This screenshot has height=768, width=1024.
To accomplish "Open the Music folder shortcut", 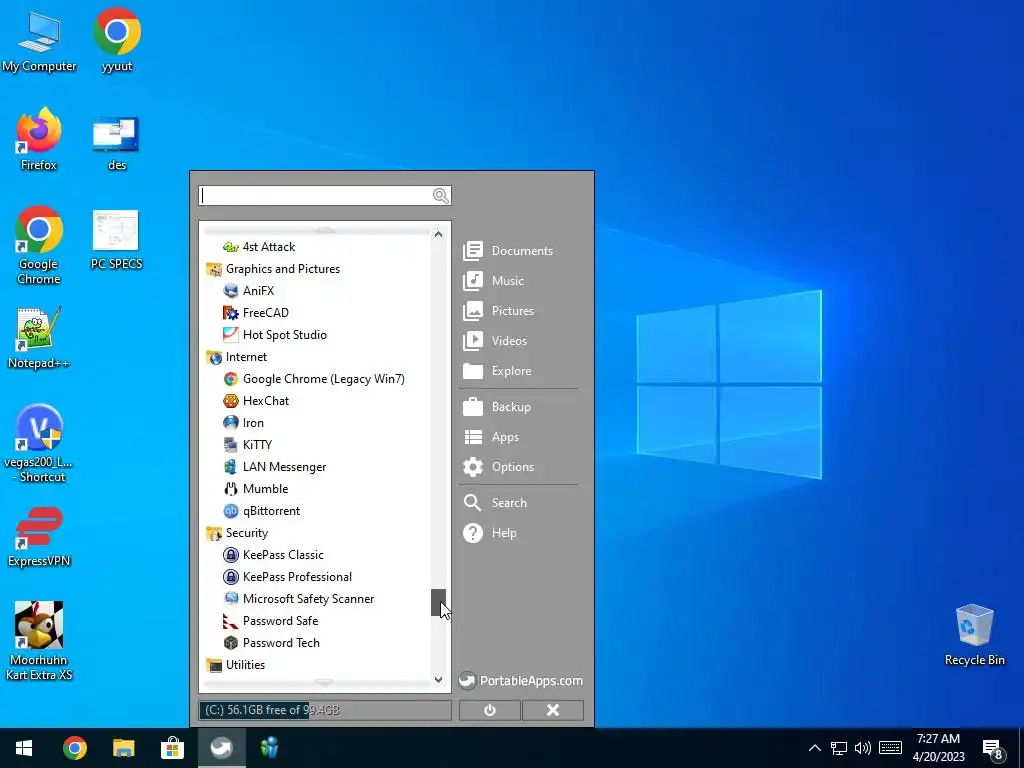I will pyautogui.click(x=494, y=281).
